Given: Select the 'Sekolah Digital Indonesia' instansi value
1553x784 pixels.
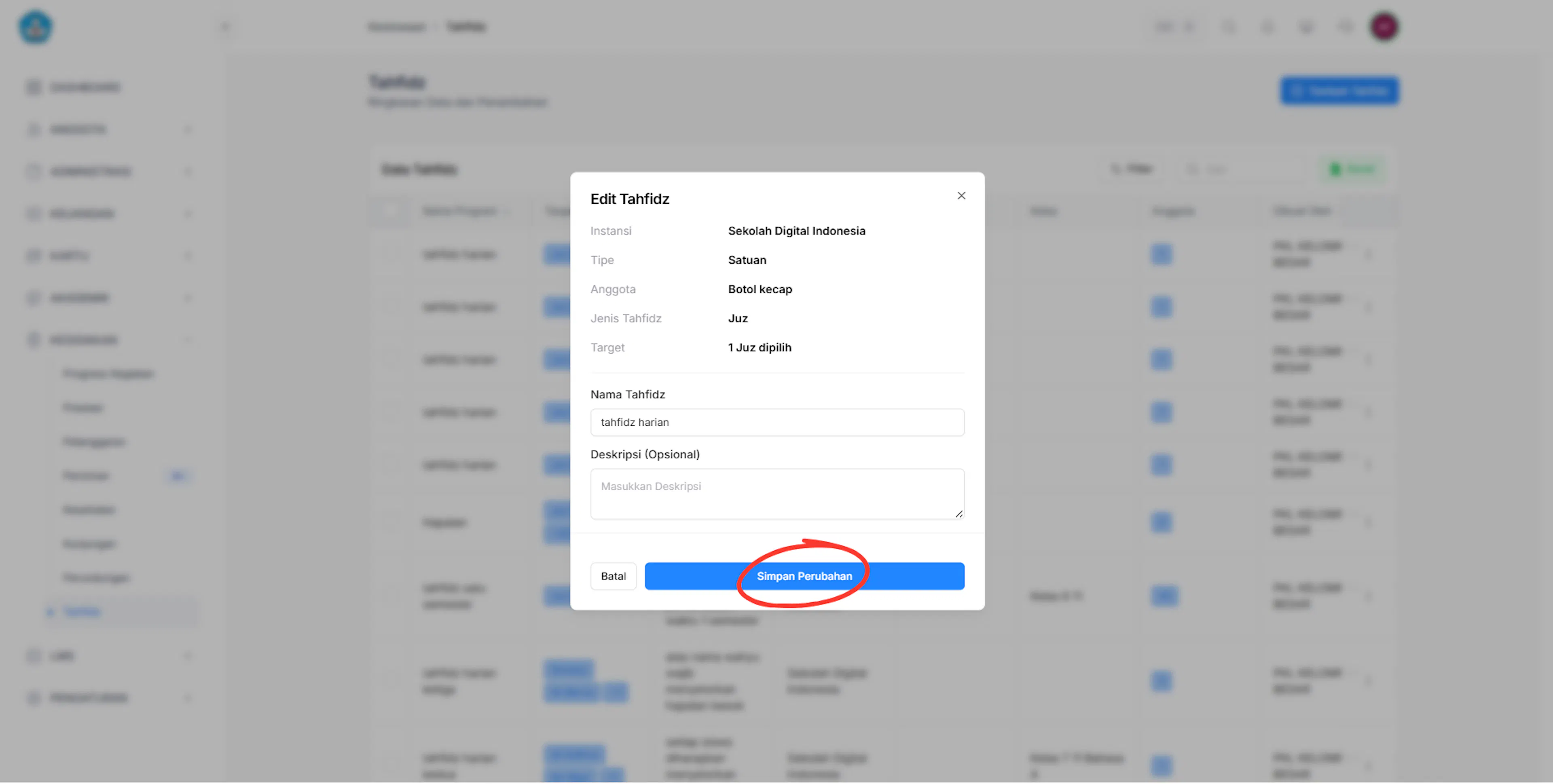Looking at the screenshot, I should (796, 231).
